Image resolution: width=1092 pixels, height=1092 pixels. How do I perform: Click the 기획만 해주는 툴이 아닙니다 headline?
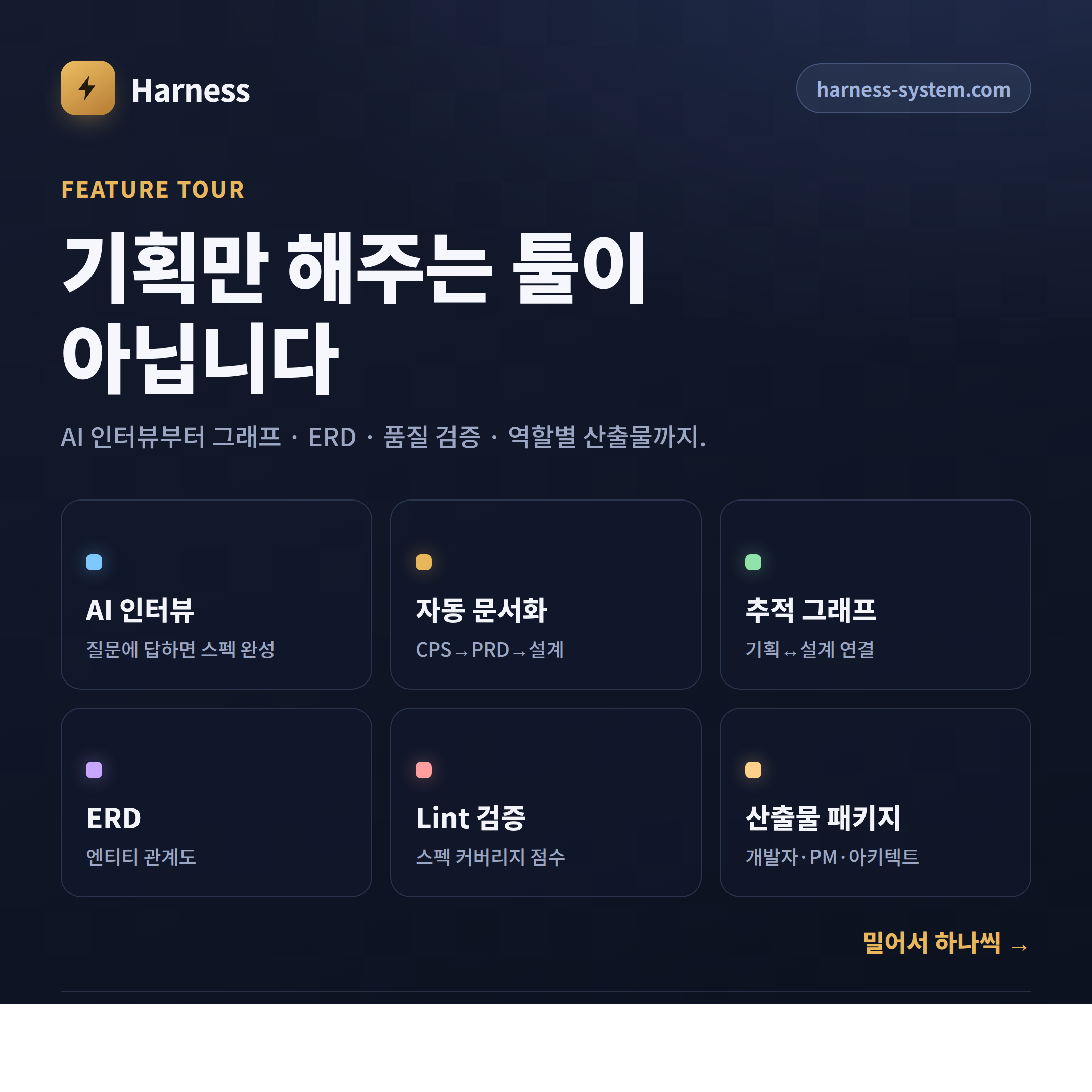pos(353,312)
